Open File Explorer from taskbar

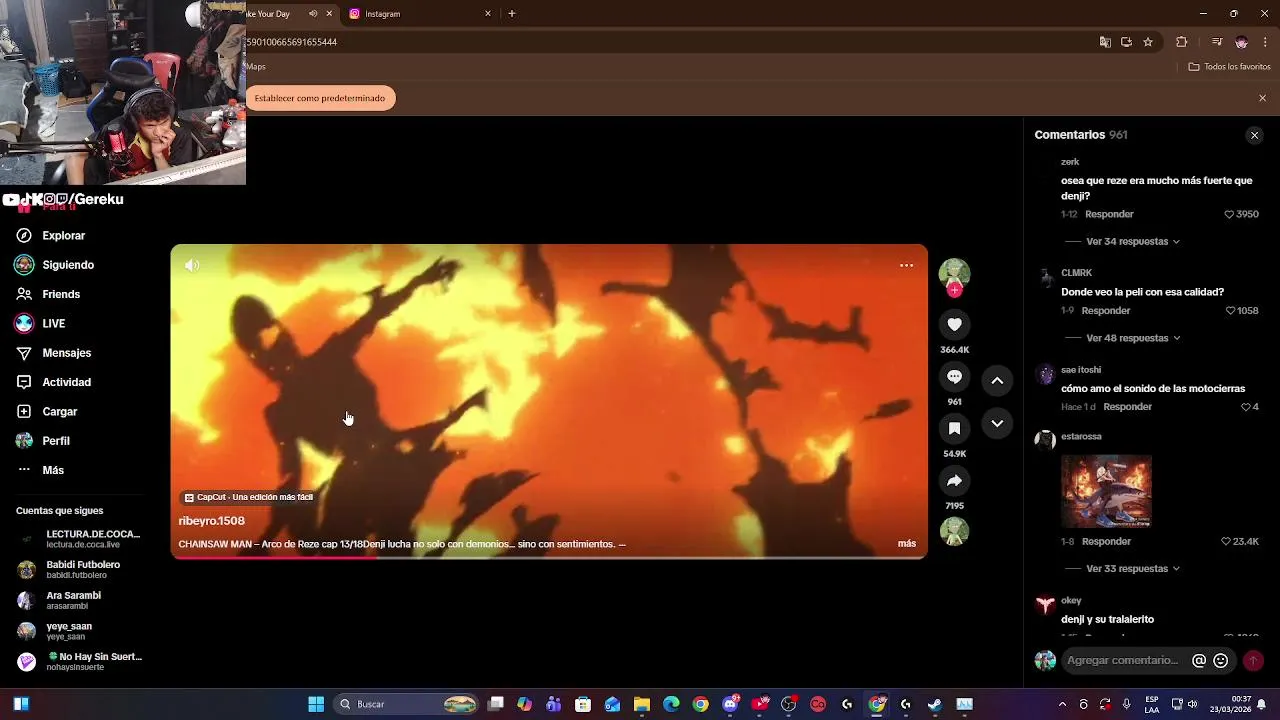642,704
